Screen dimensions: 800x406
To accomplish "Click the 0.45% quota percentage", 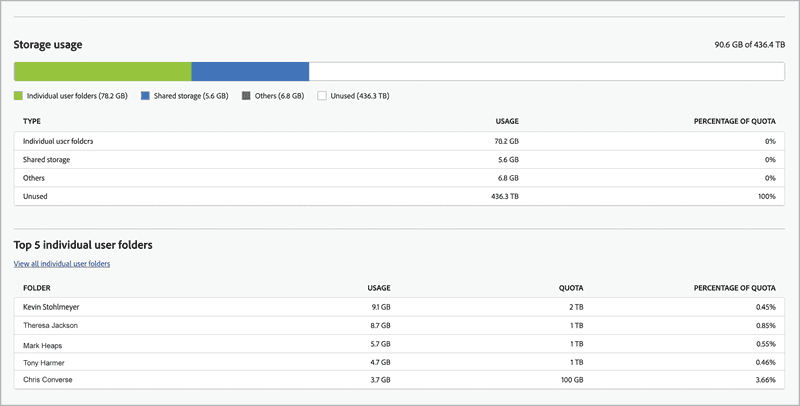I will [x=766, y=307].
